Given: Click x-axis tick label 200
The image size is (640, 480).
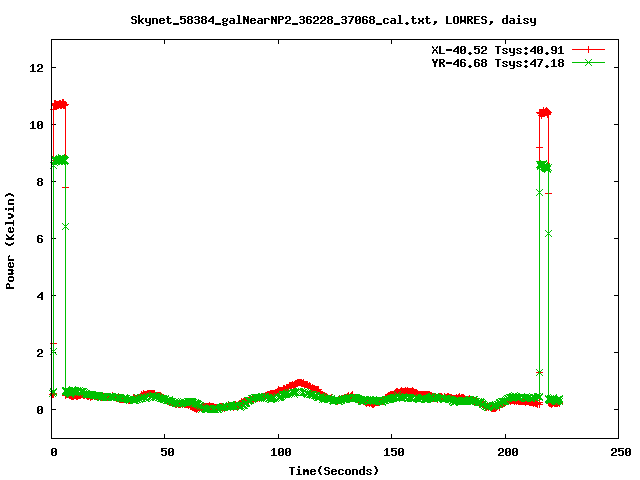Looking at the screenshot, I should pyautogui.click(x=507, y=452).
